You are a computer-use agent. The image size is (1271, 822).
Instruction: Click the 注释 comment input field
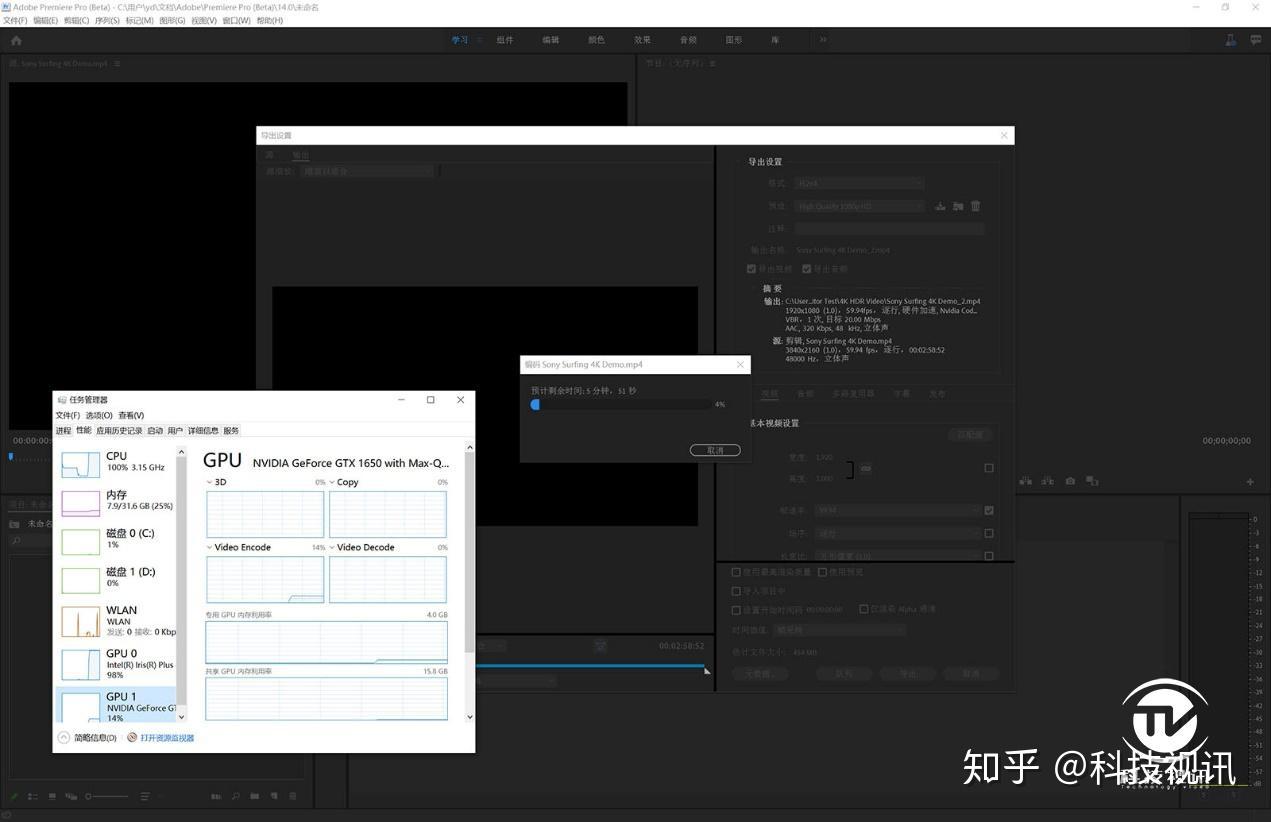[889, 228]
